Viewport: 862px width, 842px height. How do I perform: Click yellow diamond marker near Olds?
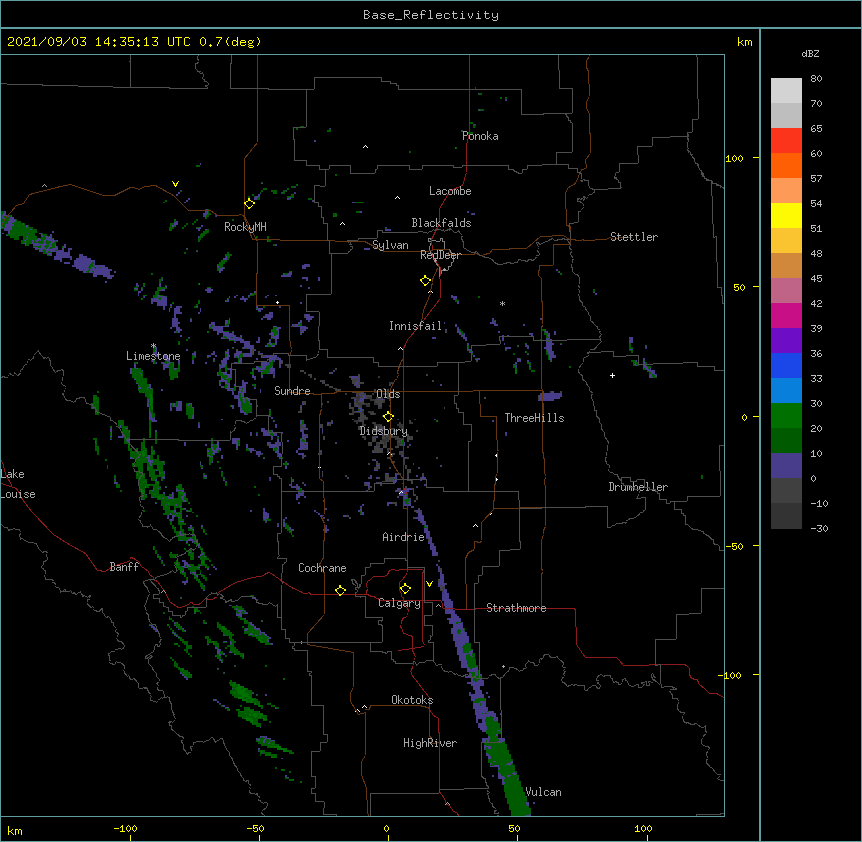(x=388, y=417)
